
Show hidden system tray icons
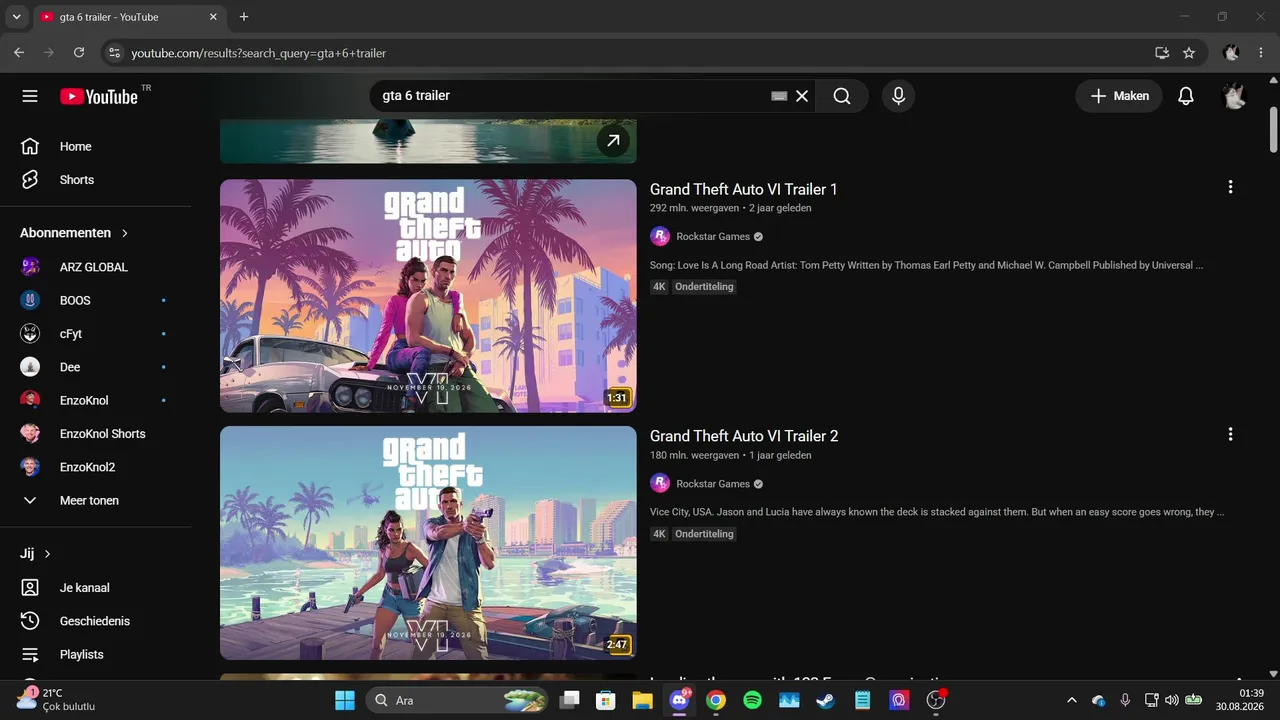1072,700
